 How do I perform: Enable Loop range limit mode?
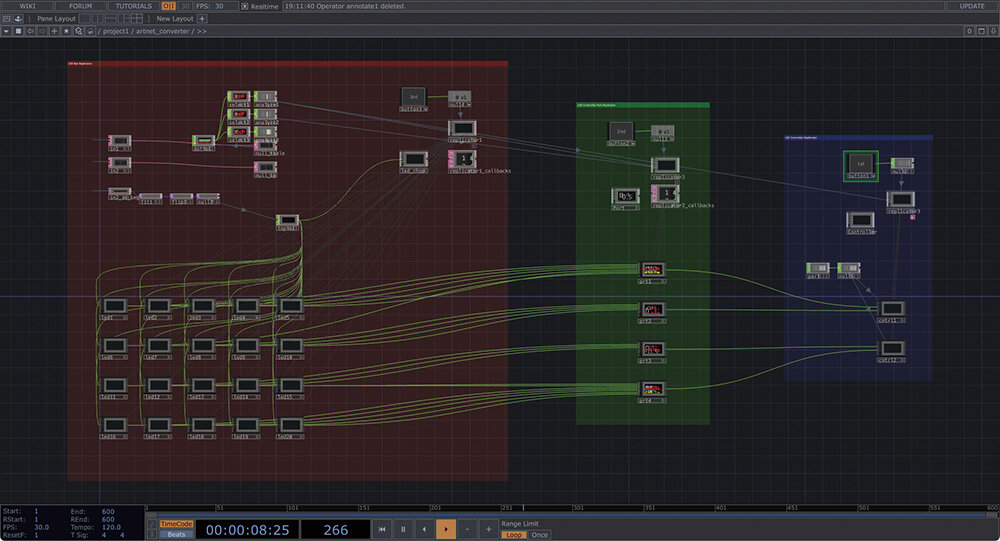(x=513, y=535)
